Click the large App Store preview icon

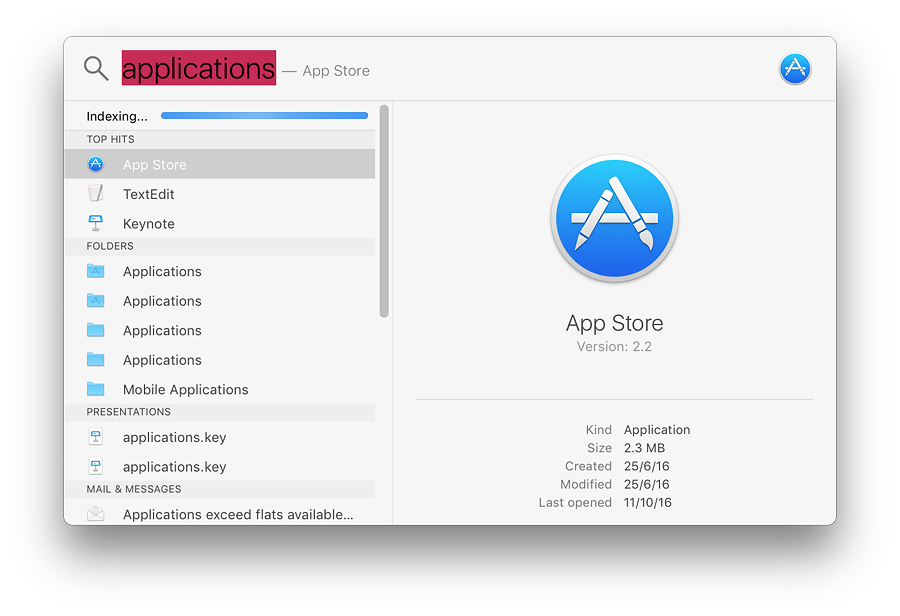coord(615,218)
